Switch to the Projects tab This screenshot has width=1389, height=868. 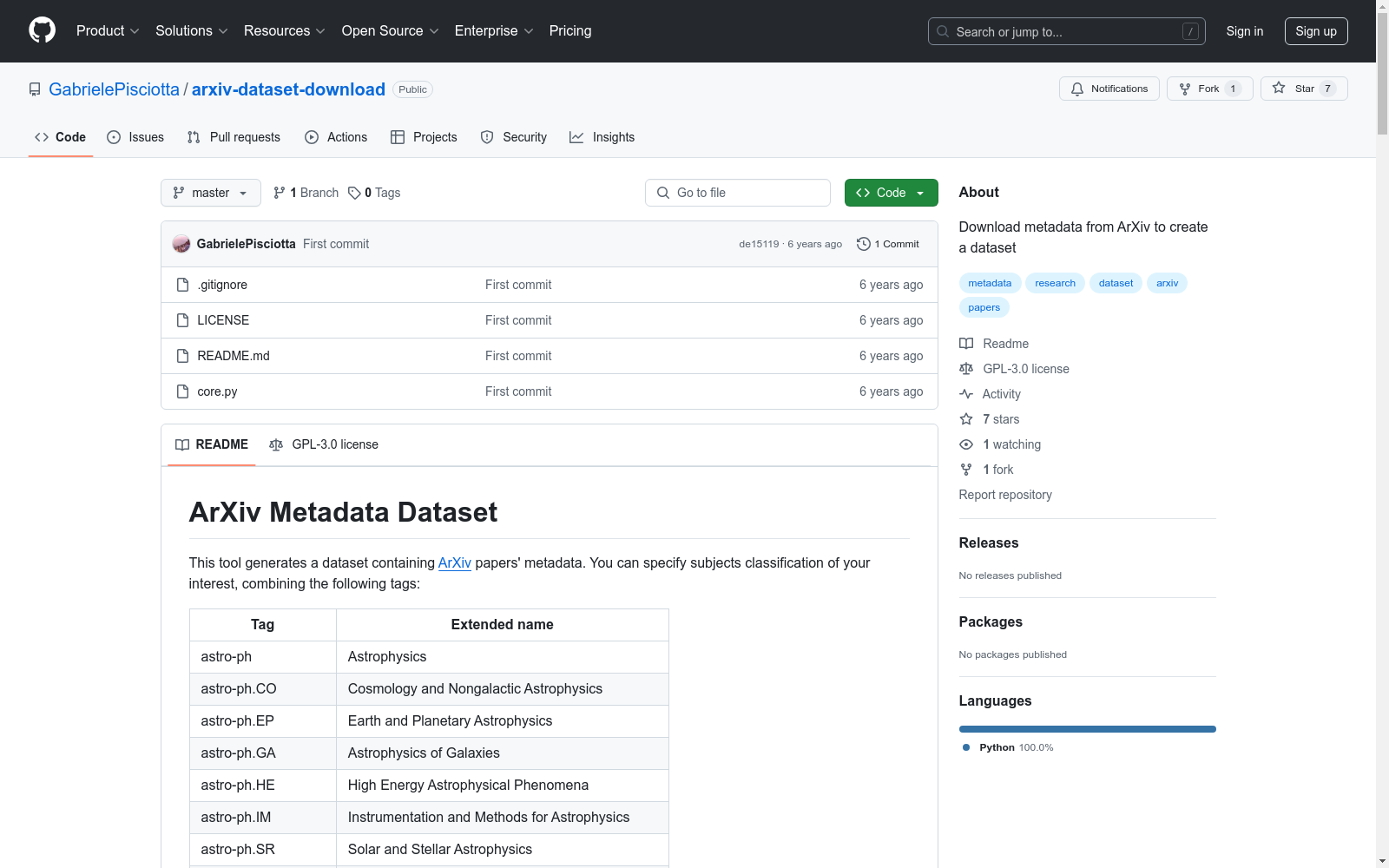(x=424, y=137)
